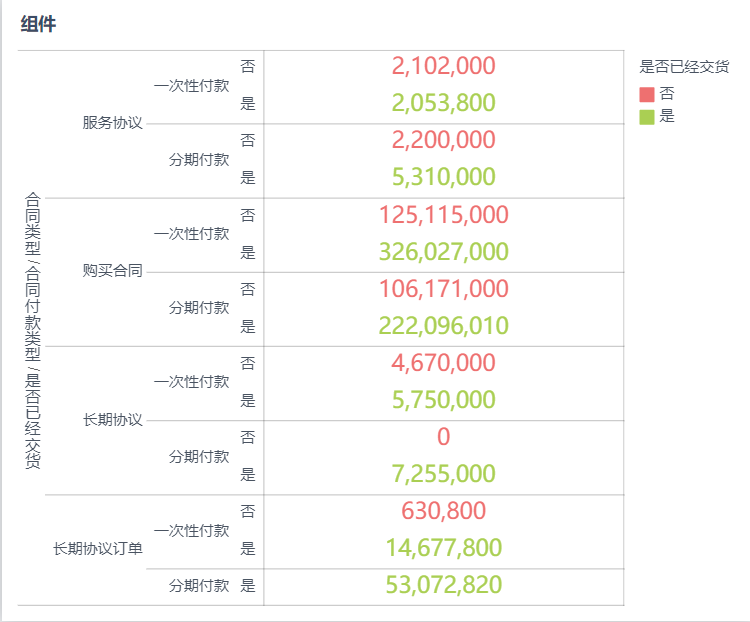The height and width of the screenshot is (622, 750).
Task: Click the green 是 legend color swatch
Action: (x=647, y=116)
